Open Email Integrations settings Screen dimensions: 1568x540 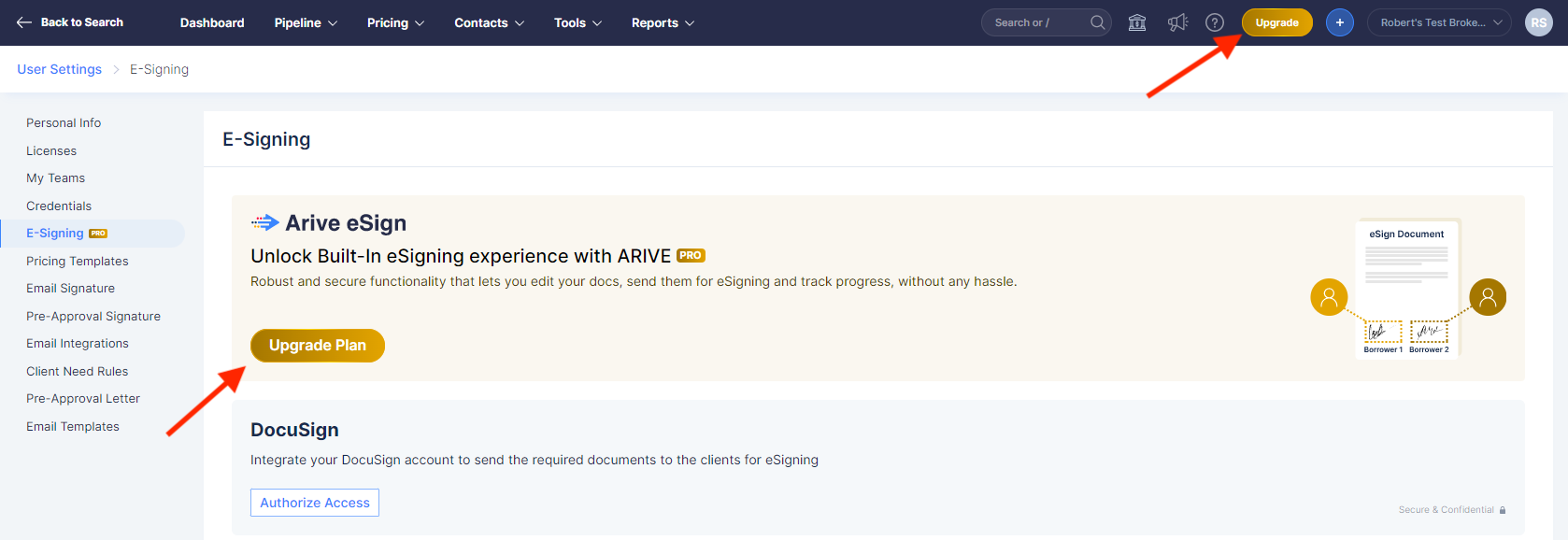78,344
